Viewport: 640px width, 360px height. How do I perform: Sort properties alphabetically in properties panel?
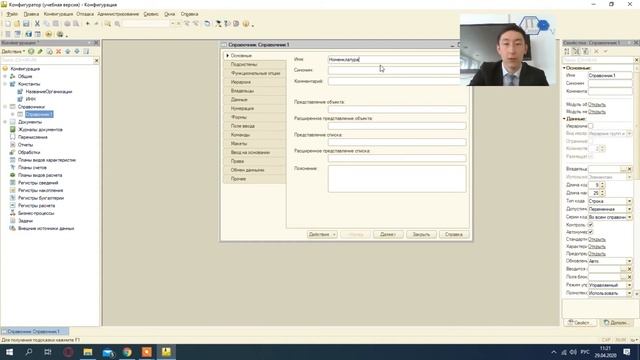[567, 51]
